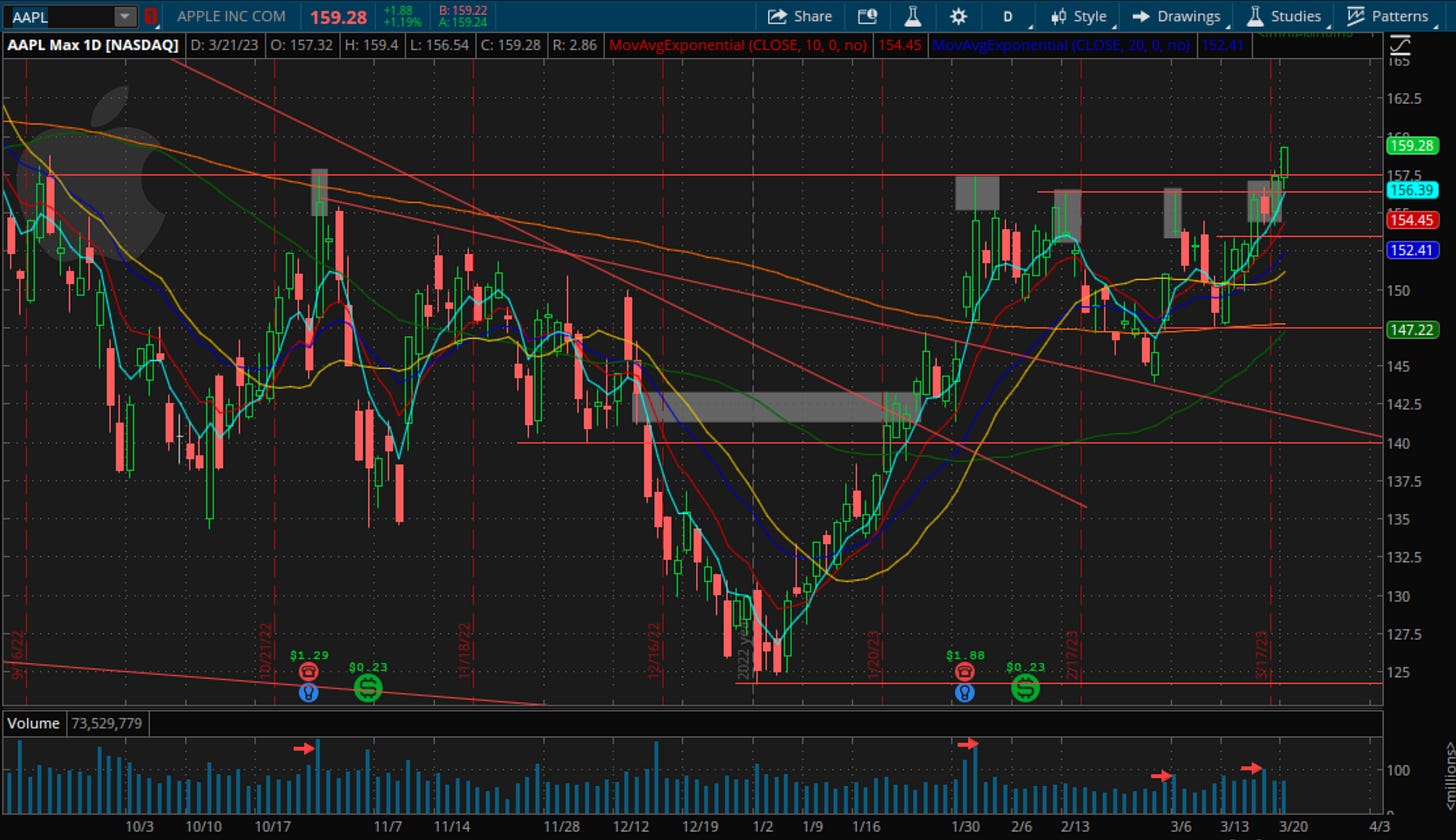Click the cyan 156.39 price bubble
The height and width of the screenshot is (840, 1456).
1412,190
